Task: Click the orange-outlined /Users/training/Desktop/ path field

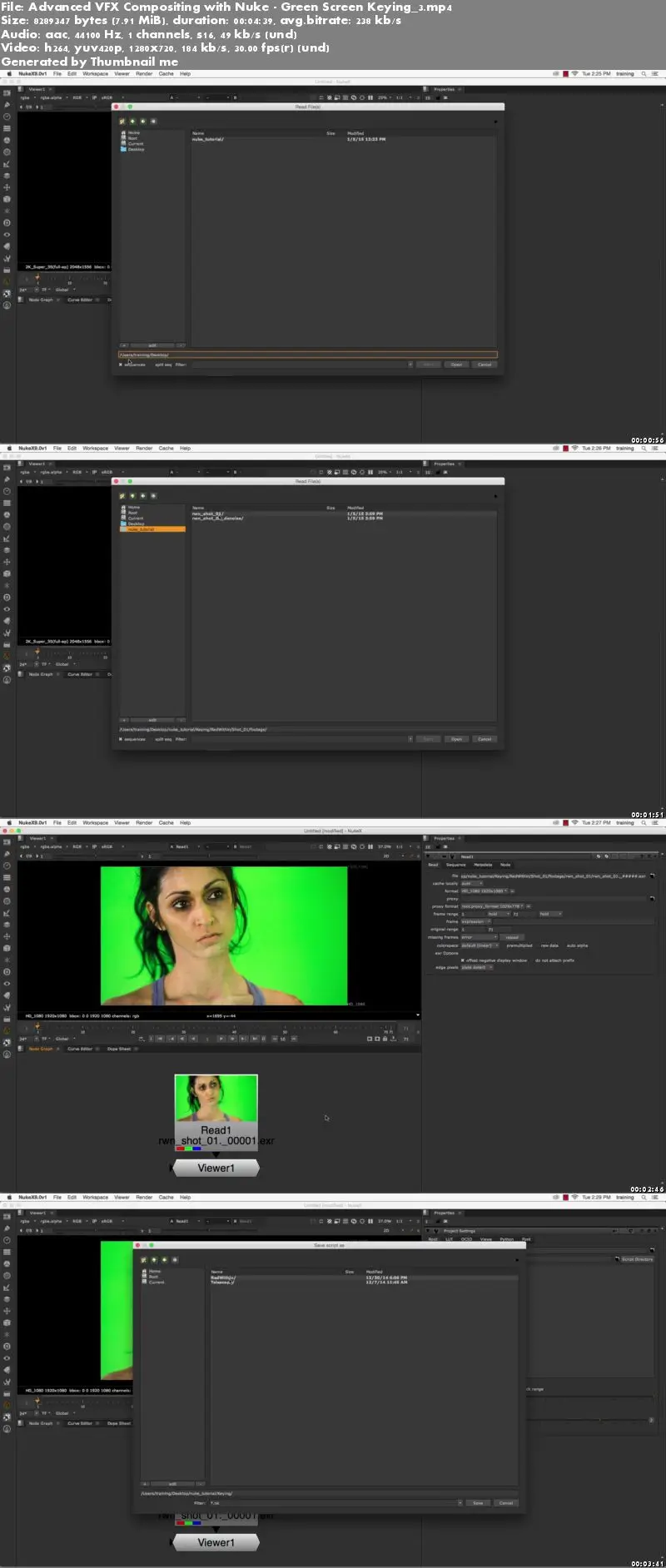Action: point(308,355)
